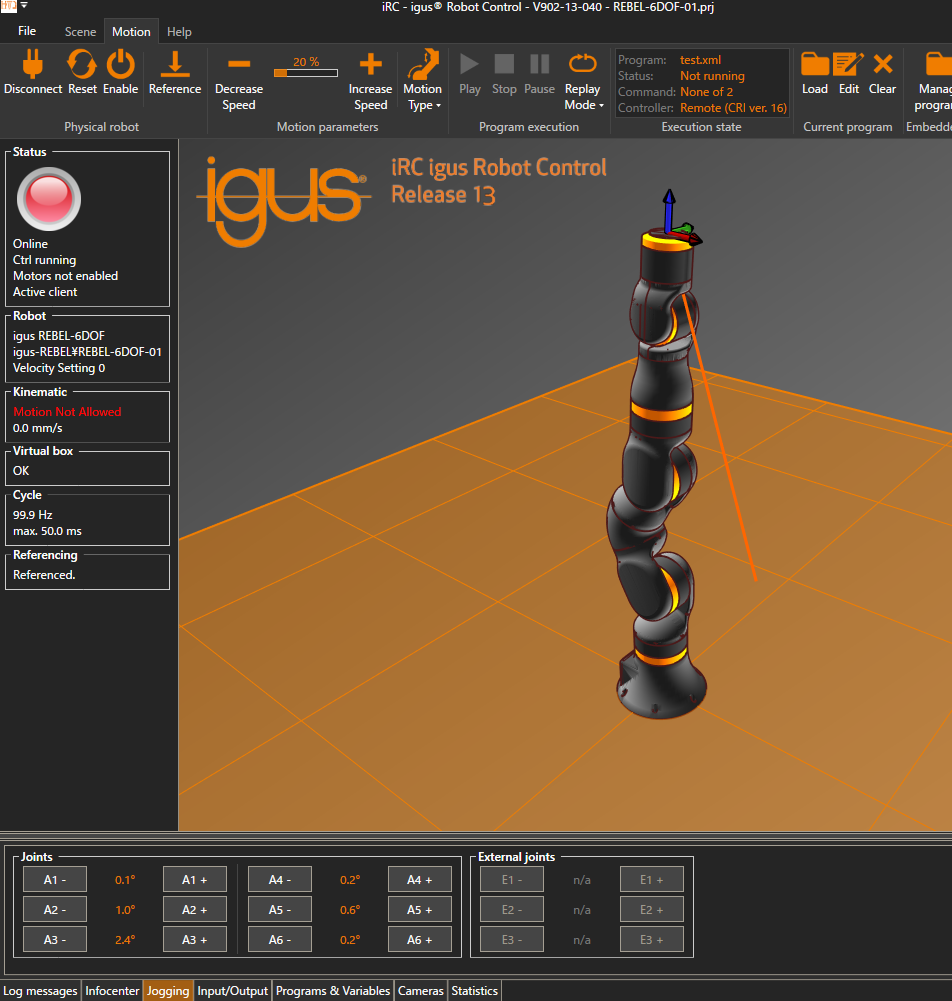
Task: Click the Enable motors power icon
Action: [x=120, y=66]
